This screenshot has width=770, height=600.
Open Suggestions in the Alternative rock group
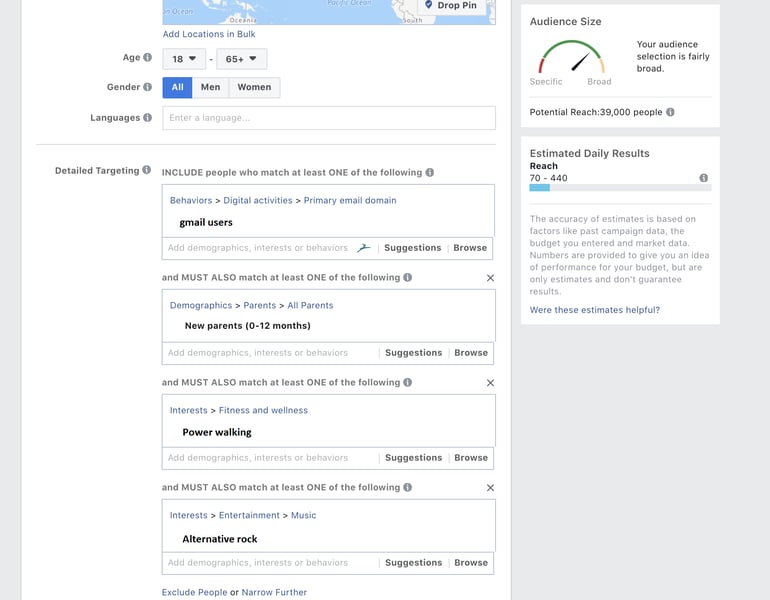(413, 563)
